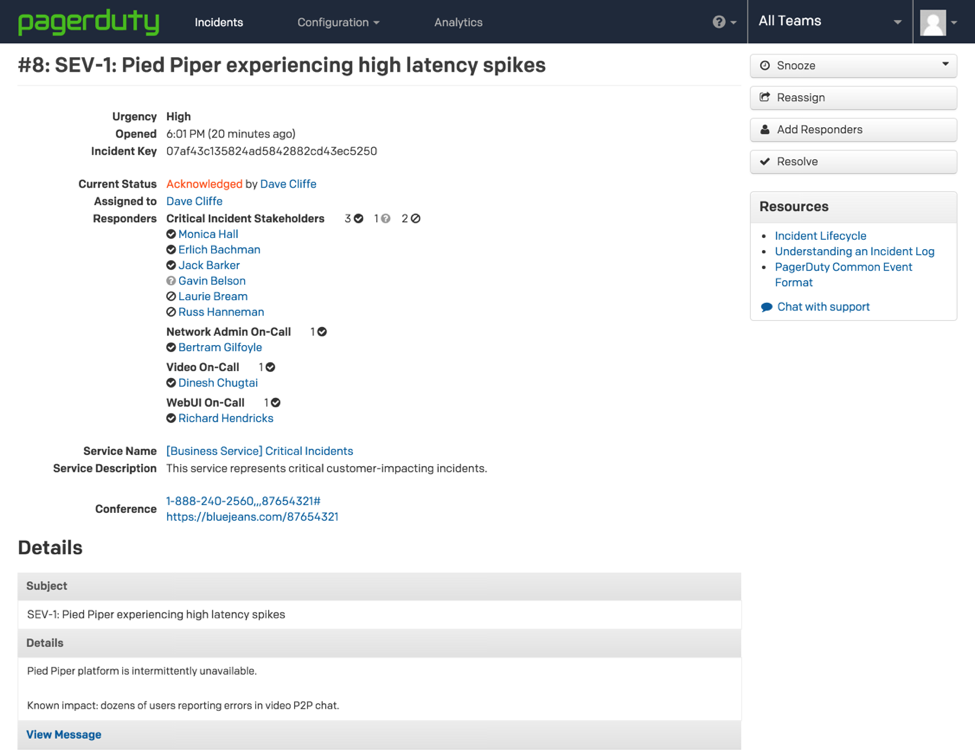
Task: Click the pending status icon beside Gavin Belson
Action: (x=171, y=281)
